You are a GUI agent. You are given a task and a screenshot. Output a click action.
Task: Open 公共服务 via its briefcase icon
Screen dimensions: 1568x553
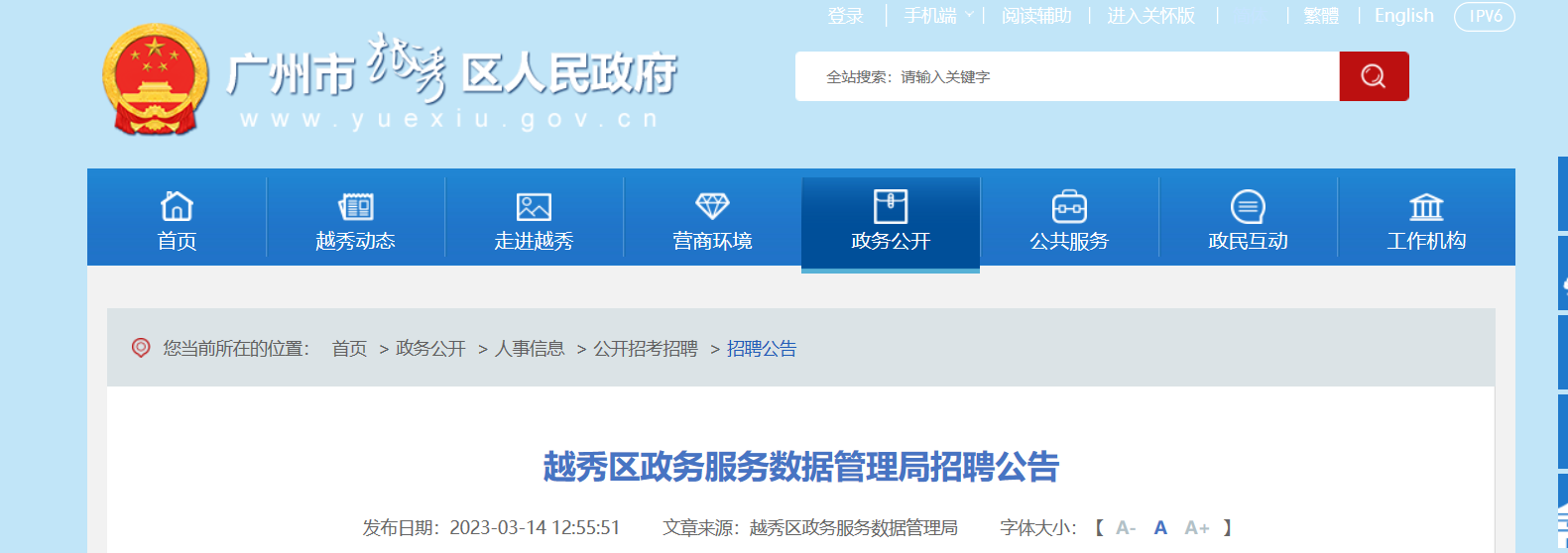pos(1069,206)
